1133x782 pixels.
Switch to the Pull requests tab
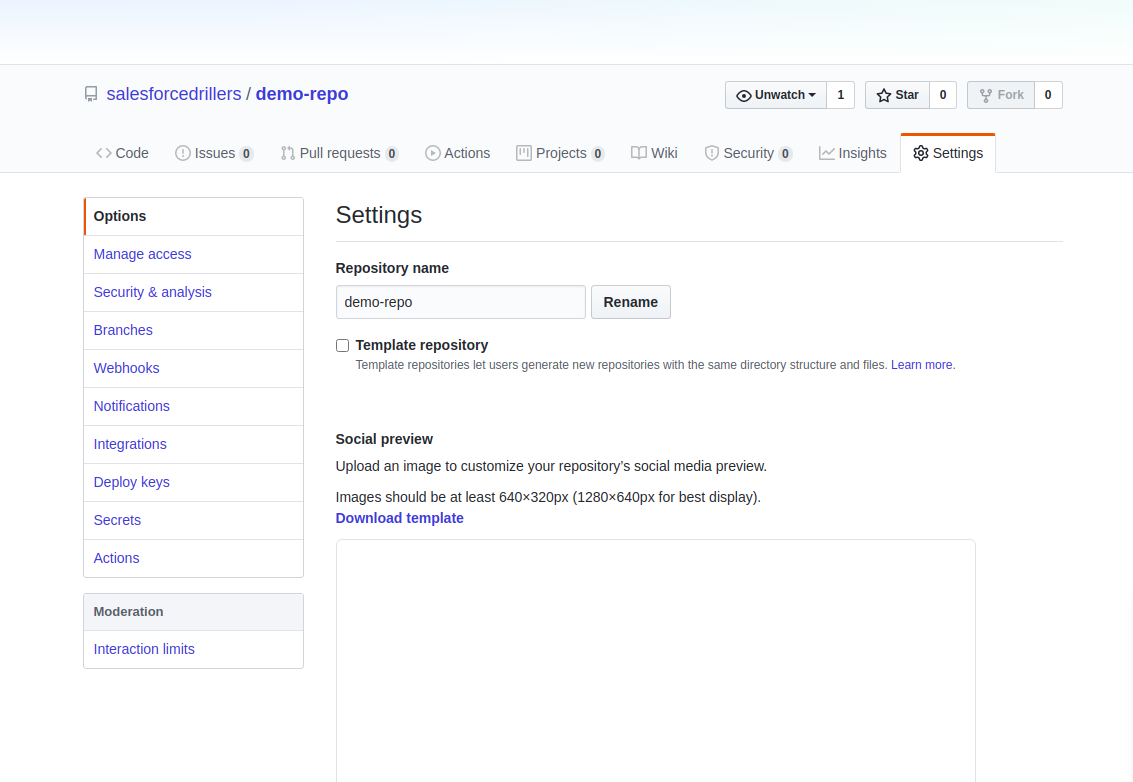tap(340, 153)
